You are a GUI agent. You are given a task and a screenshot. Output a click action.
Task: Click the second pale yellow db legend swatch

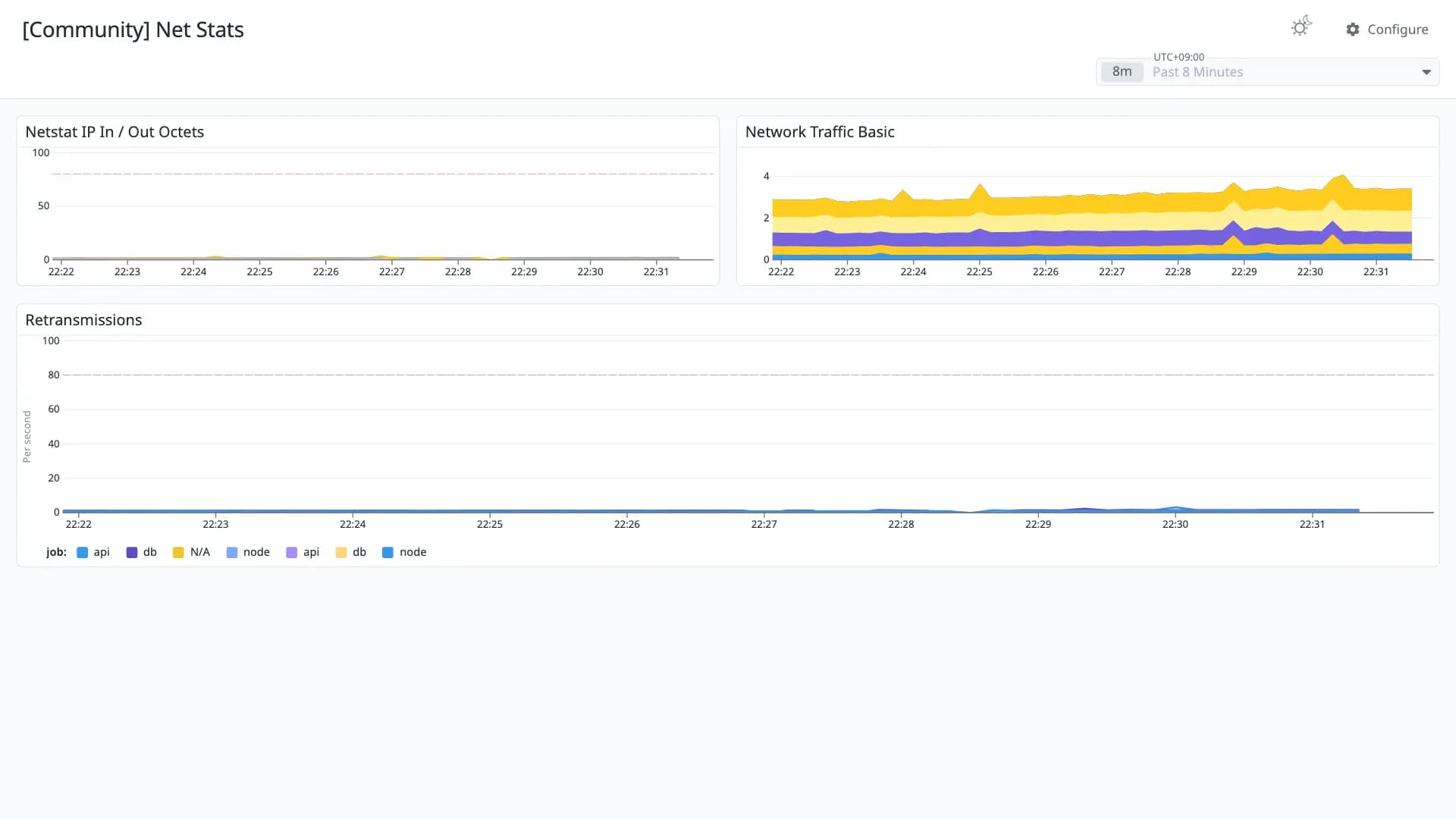click(341, 553)
